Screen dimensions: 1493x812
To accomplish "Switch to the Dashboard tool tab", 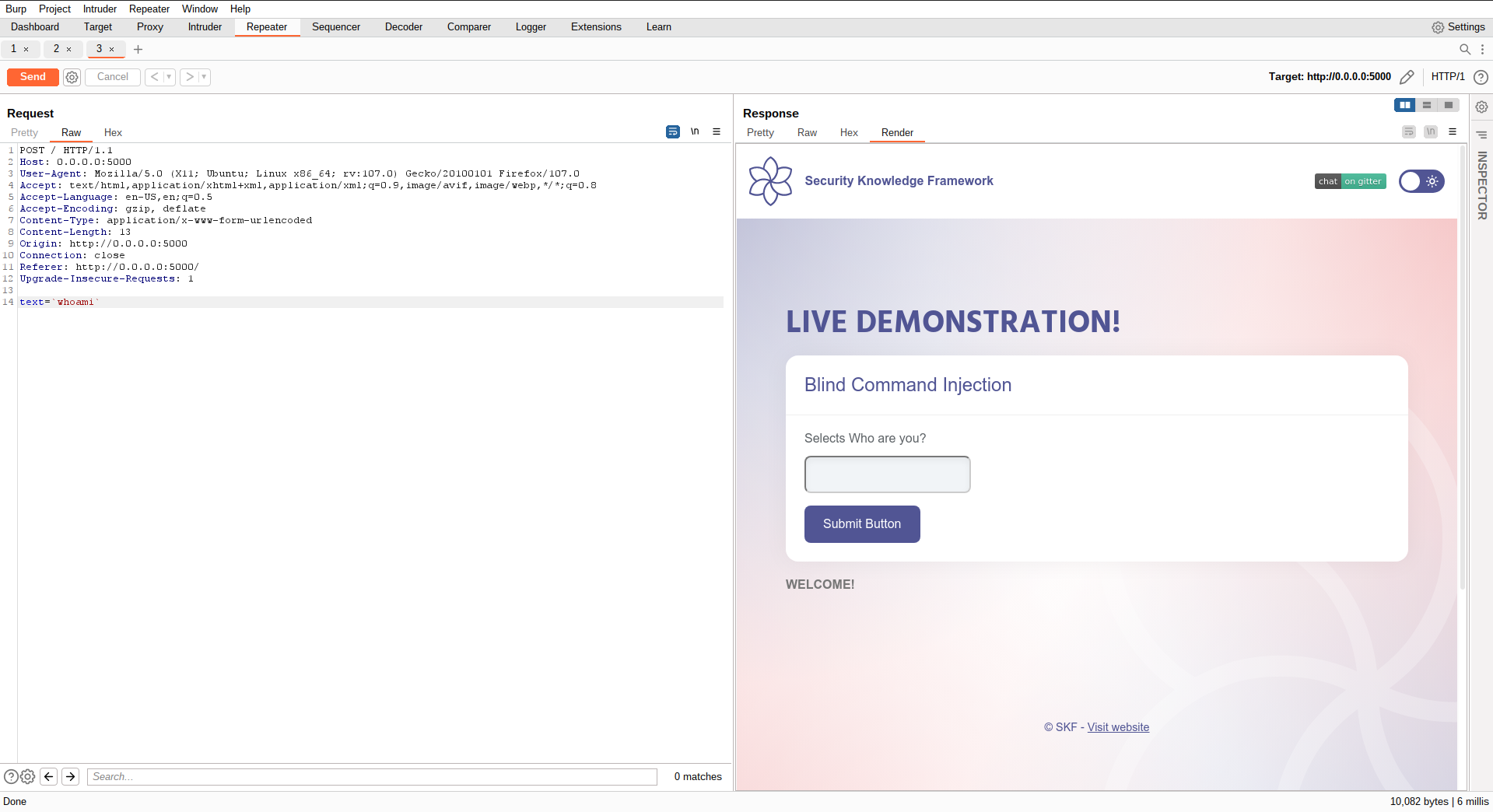I will click(35, 27).
